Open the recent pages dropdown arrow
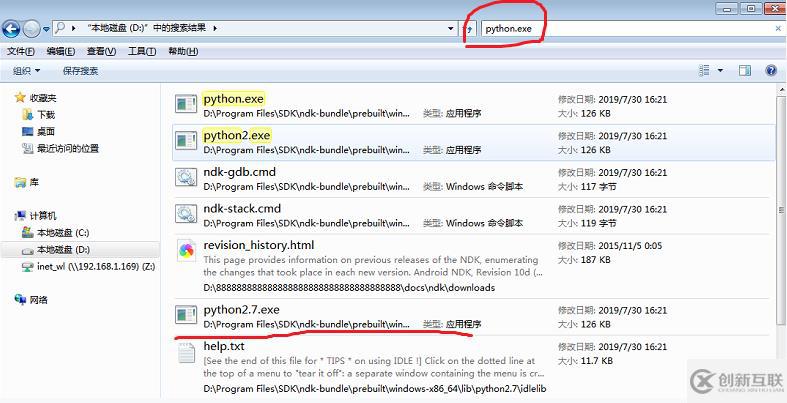The width and height of the screenshot is (787, 403). click(46, 30)
